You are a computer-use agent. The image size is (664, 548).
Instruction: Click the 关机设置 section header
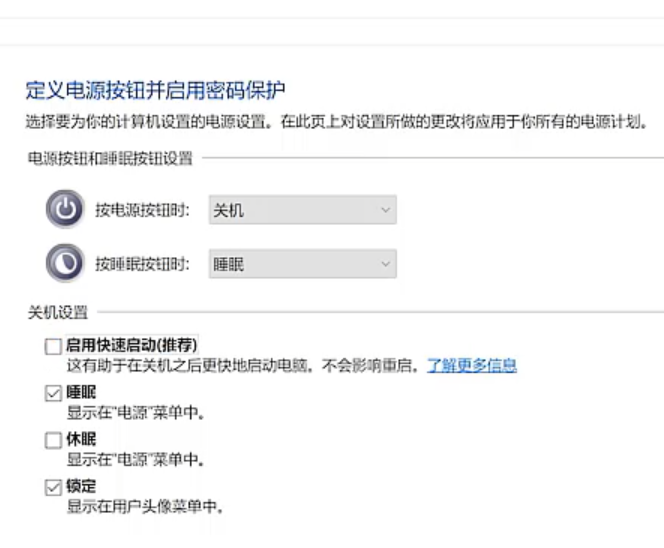click(57, 313)
